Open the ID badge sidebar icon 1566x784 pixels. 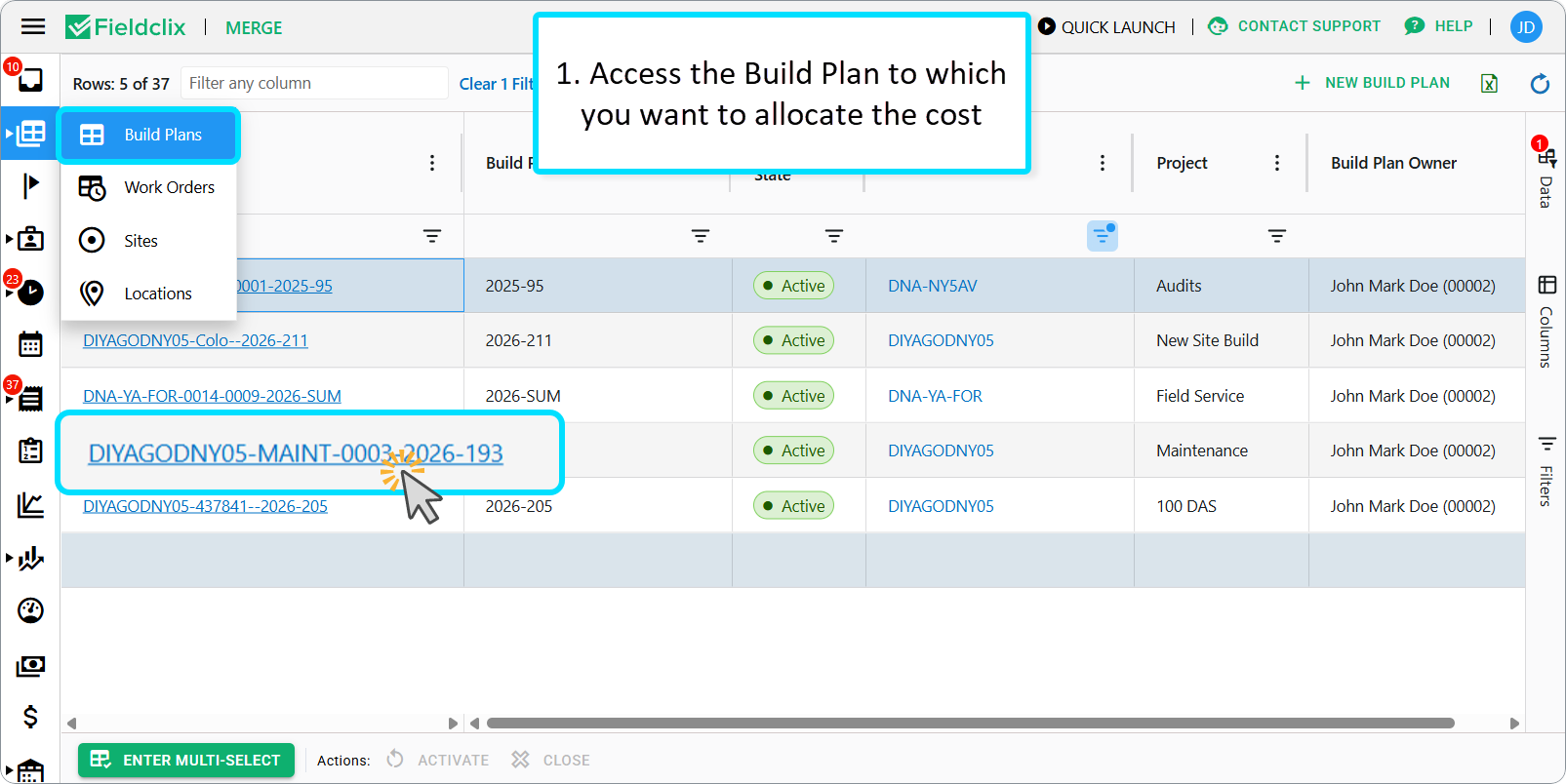point(31,238)
